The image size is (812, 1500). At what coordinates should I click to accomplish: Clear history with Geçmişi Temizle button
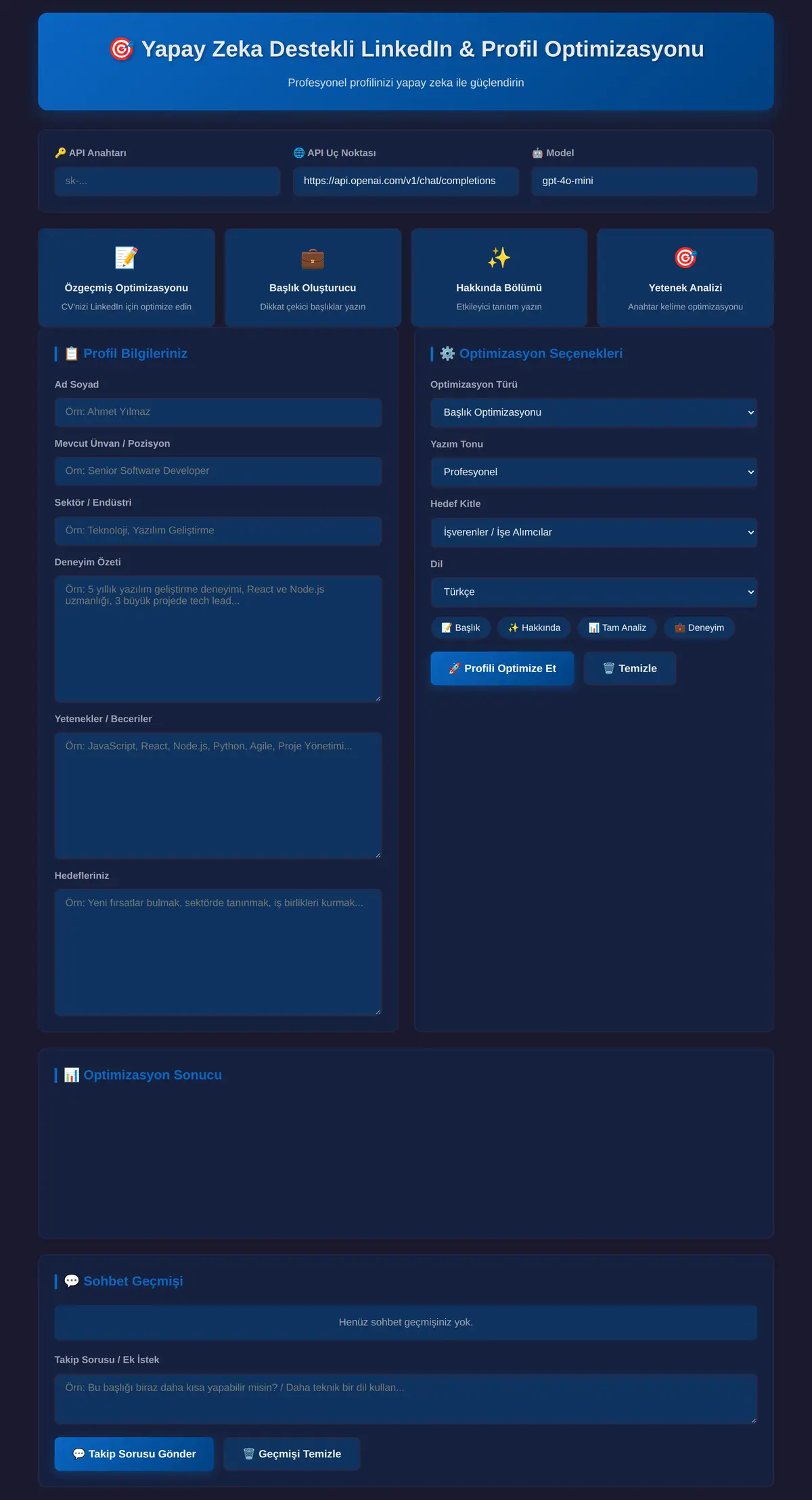[x=292, y=1454]
